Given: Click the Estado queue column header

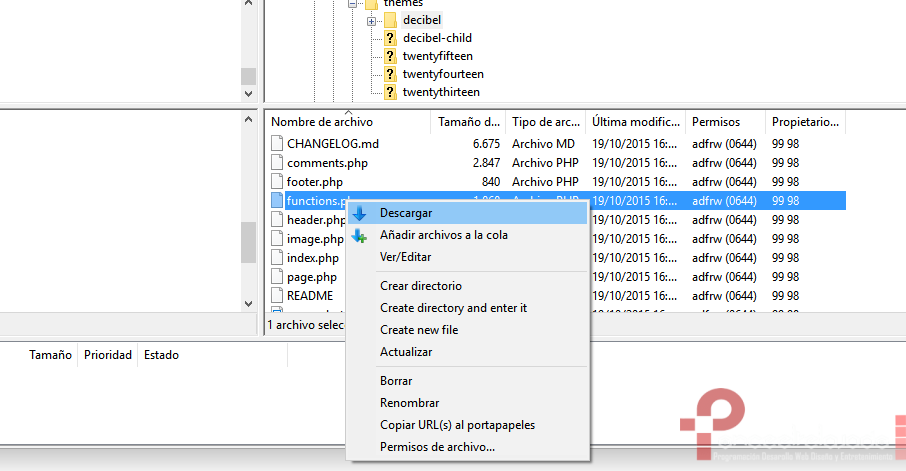Looking at the screenshot, I should 161,355.
